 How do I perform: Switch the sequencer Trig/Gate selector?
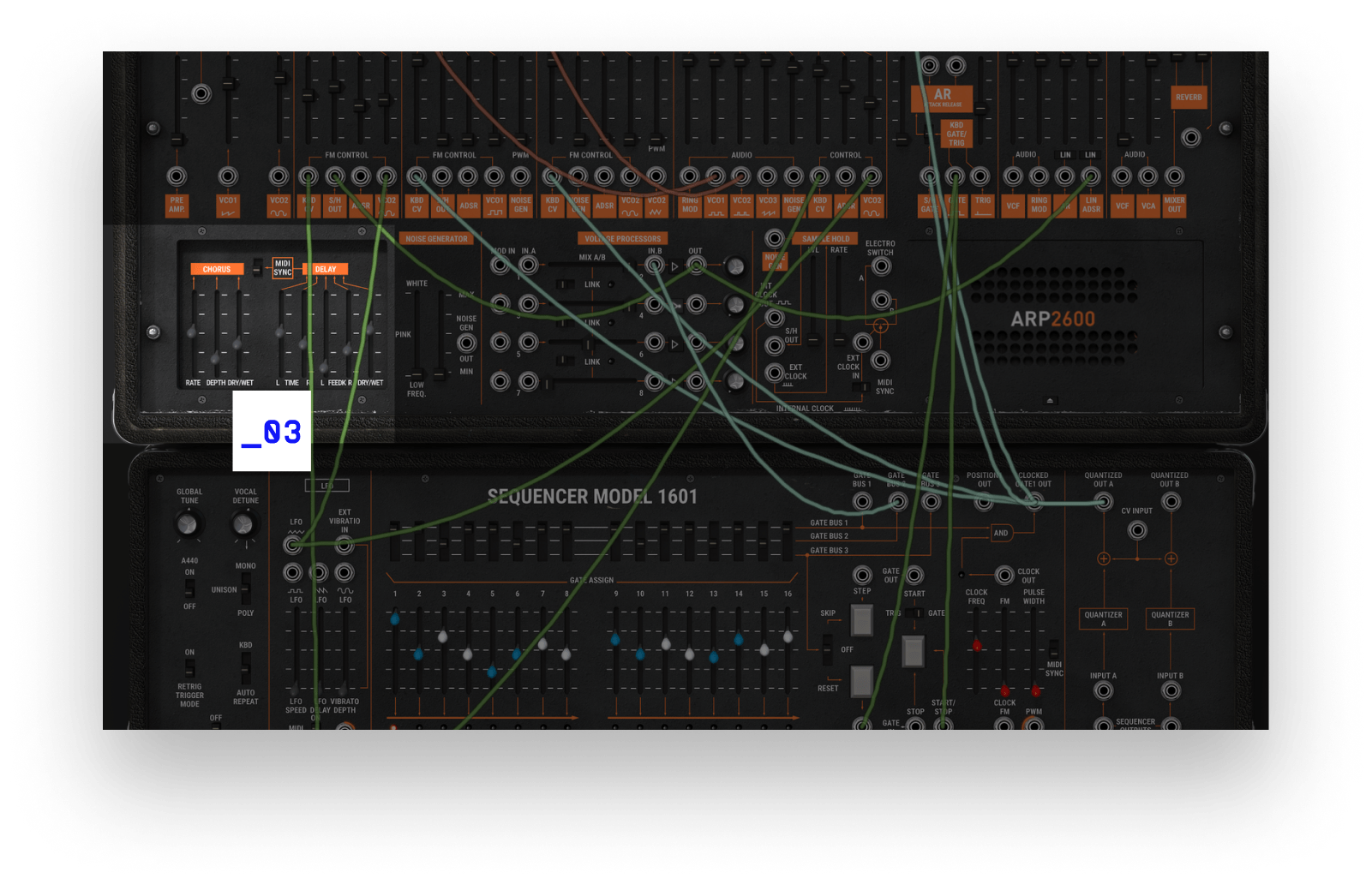point(914,613)
